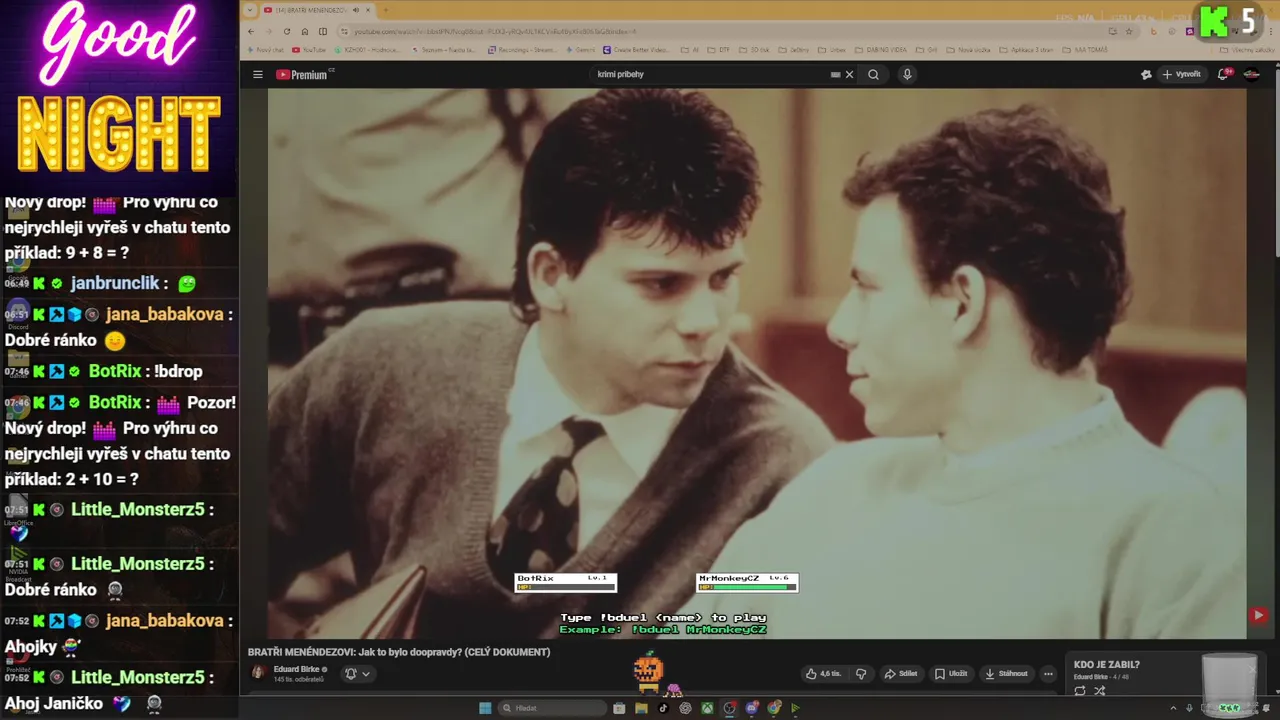Image resolution: width=1280 pixels, height=720 pixels.
Task: Expand the DABING VIDEA bookmark folder
Action: point(880,49)
